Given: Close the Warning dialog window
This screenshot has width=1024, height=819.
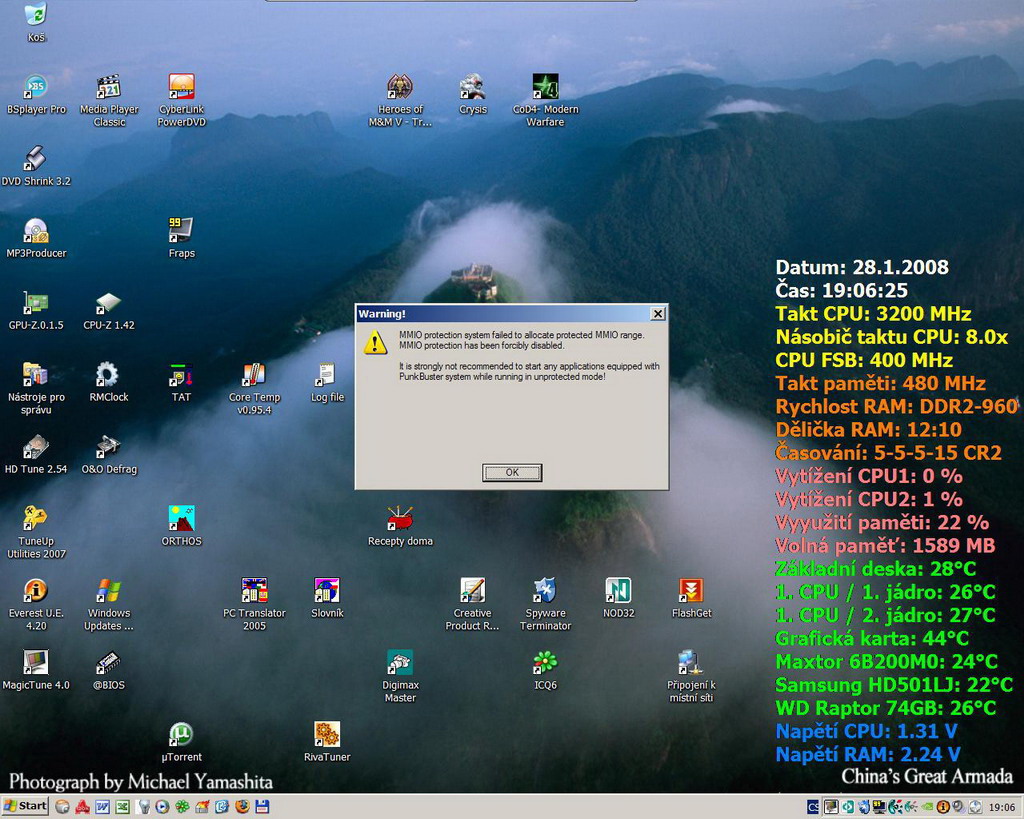Looking at the screenshot, I should tap(657, 314).
